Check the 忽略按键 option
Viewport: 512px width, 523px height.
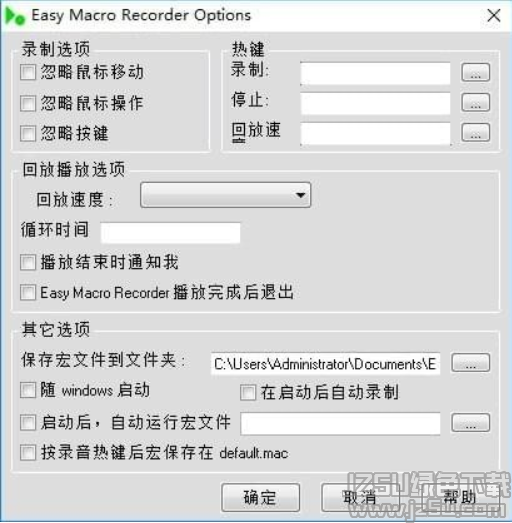(x=28, y=133)
